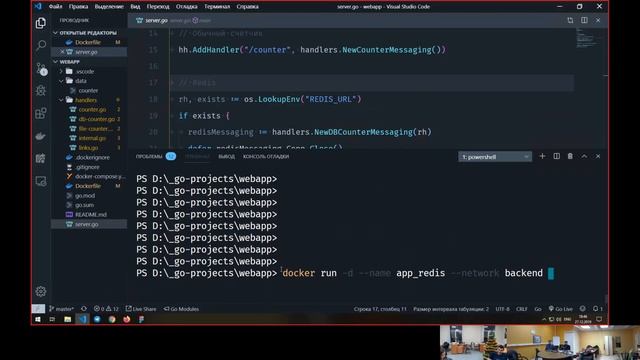Viewport: 640px width, 360px height.
Task: Open notifications bell in status bar
Action: [x=598, y=309]
